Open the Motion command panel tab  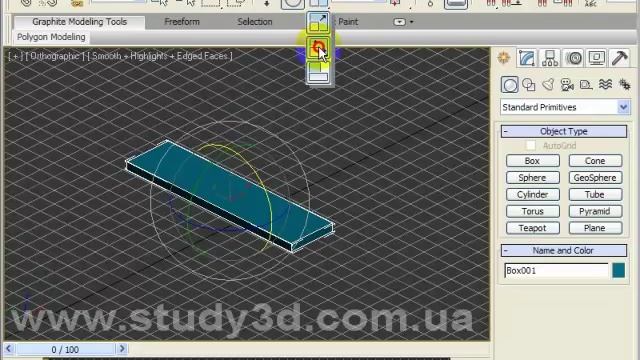click(x=573, y=58)
